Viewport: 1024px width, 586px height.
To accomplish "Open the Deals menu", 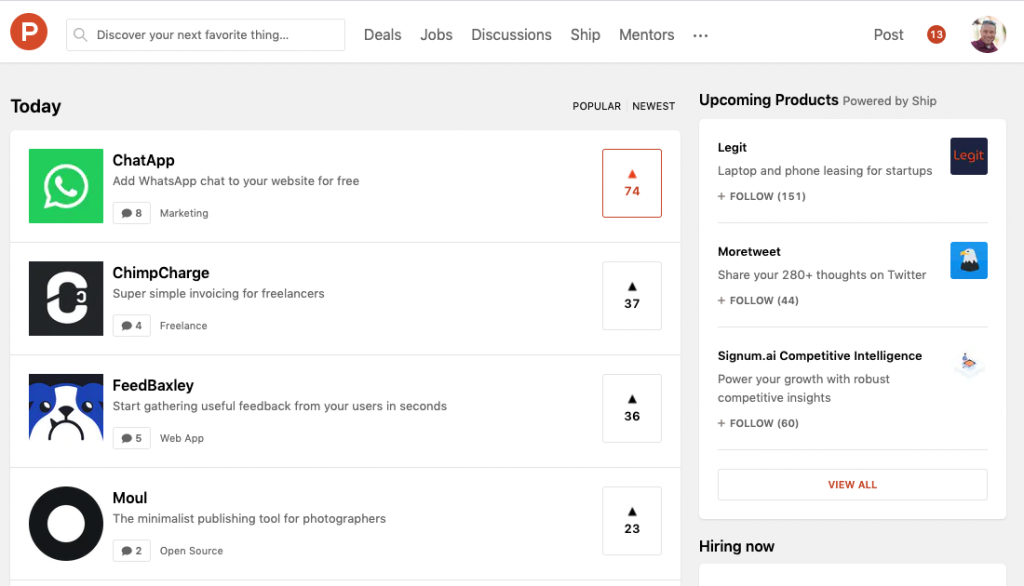I will (382, 35).
